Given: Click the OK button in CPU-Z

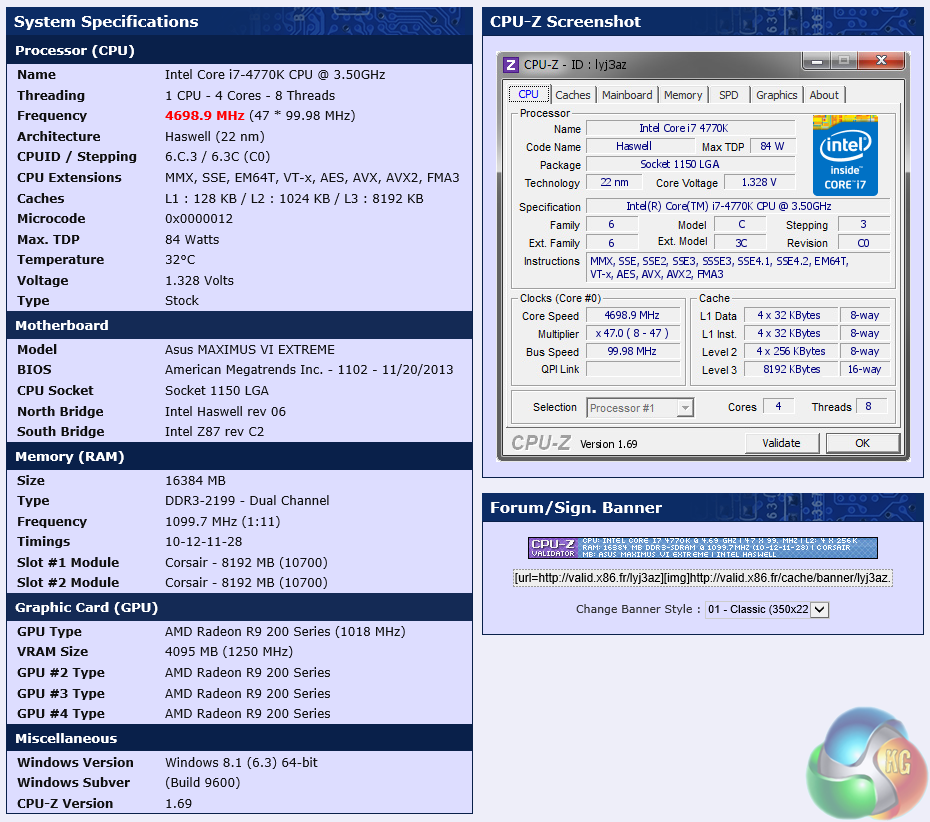Looking at the screenshot, I should coord(862,443).
